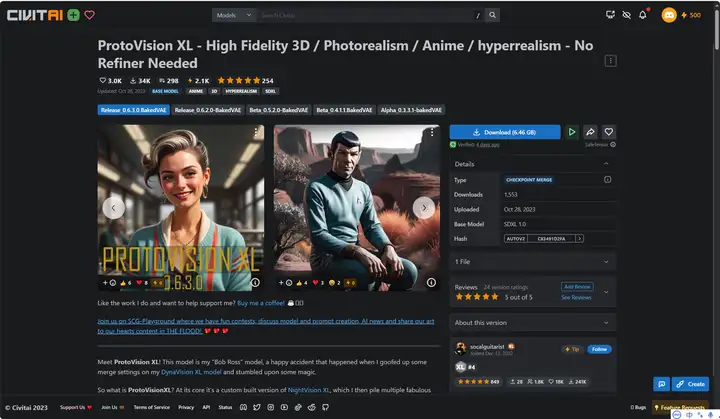720x419 pixels.
Task: Go to the next gallery image
Action: (x=424, y=208)
